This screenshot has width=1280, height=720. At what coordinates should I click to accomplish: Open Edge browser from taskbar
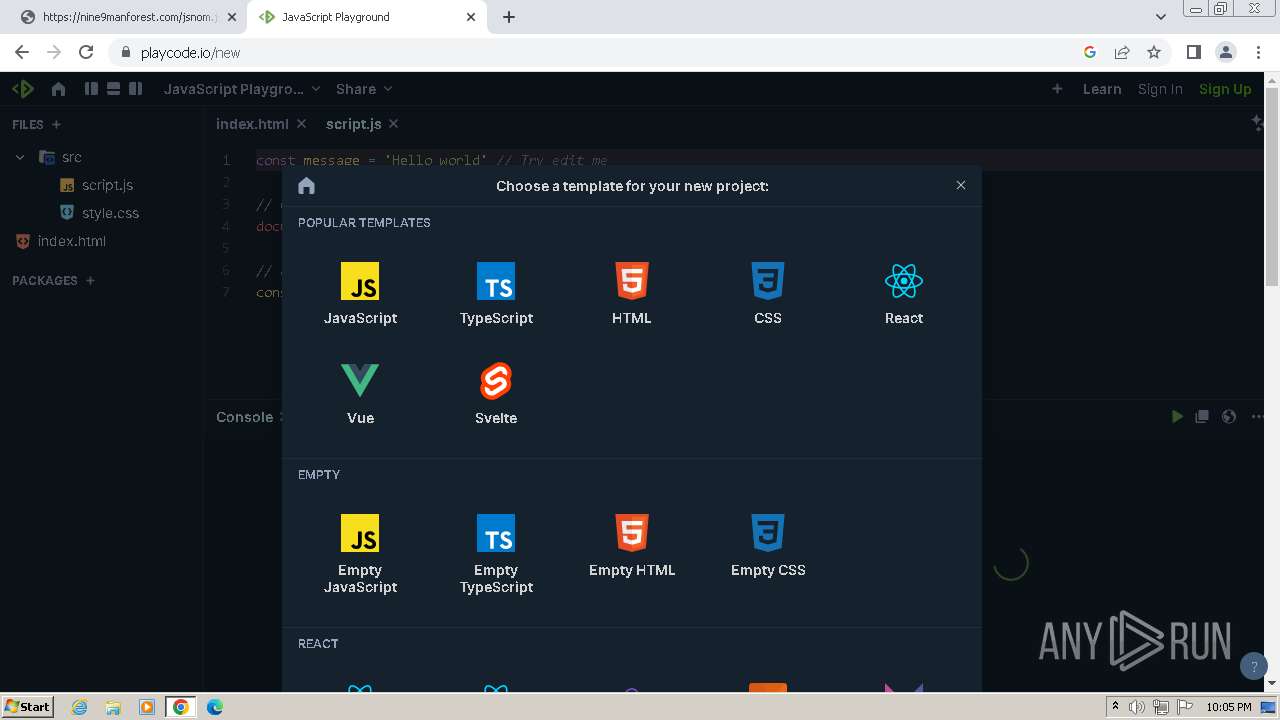point(215,707)
